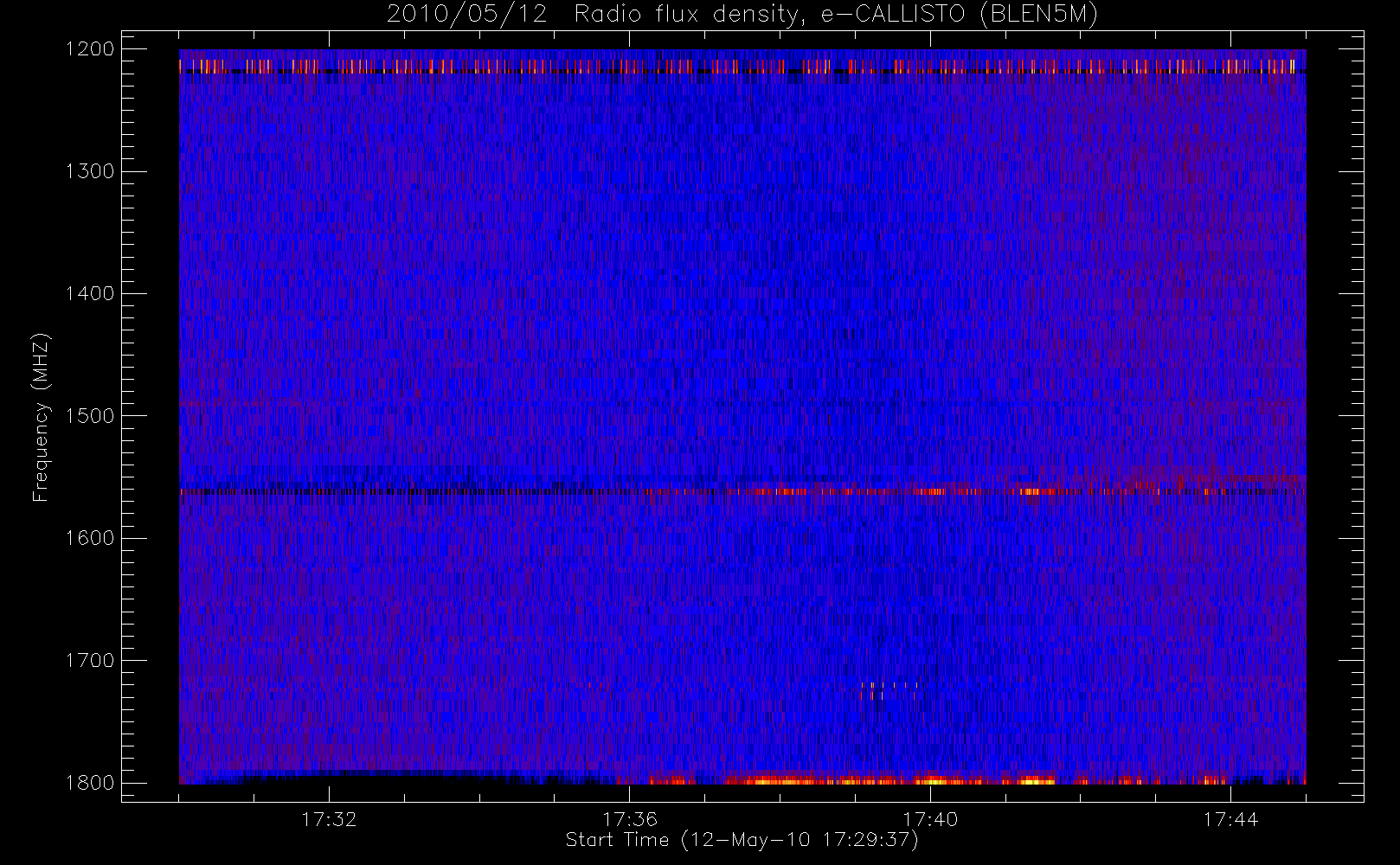Click the 17:32 time tick label
Image resolution: width=1400 pixels, height=865 pixels.
click(x=329, y=819)
